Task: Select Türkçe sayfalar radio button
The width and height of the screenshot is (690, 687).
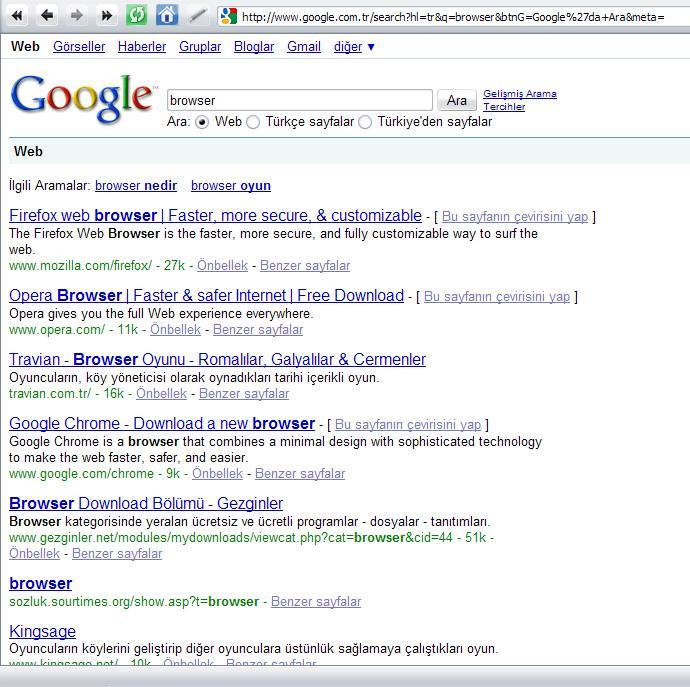Action: tap(253, 122)
